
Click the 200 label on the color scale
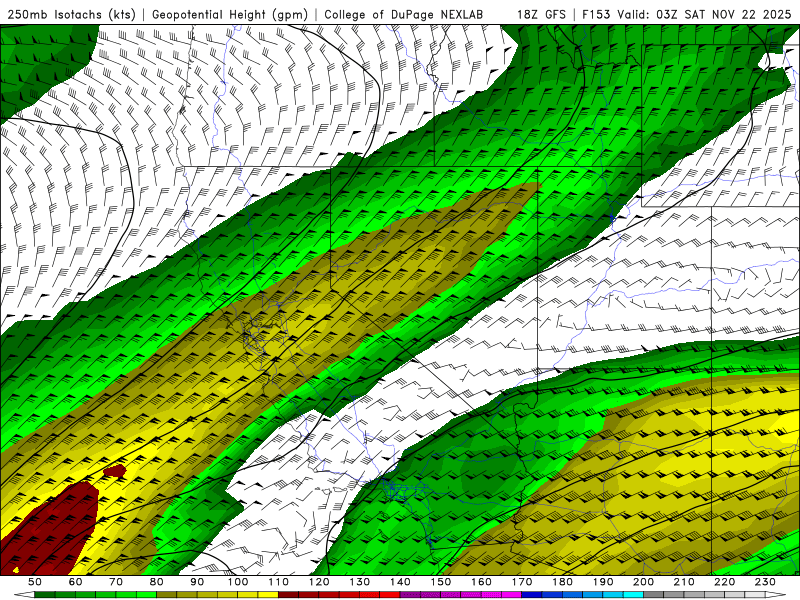643,582
